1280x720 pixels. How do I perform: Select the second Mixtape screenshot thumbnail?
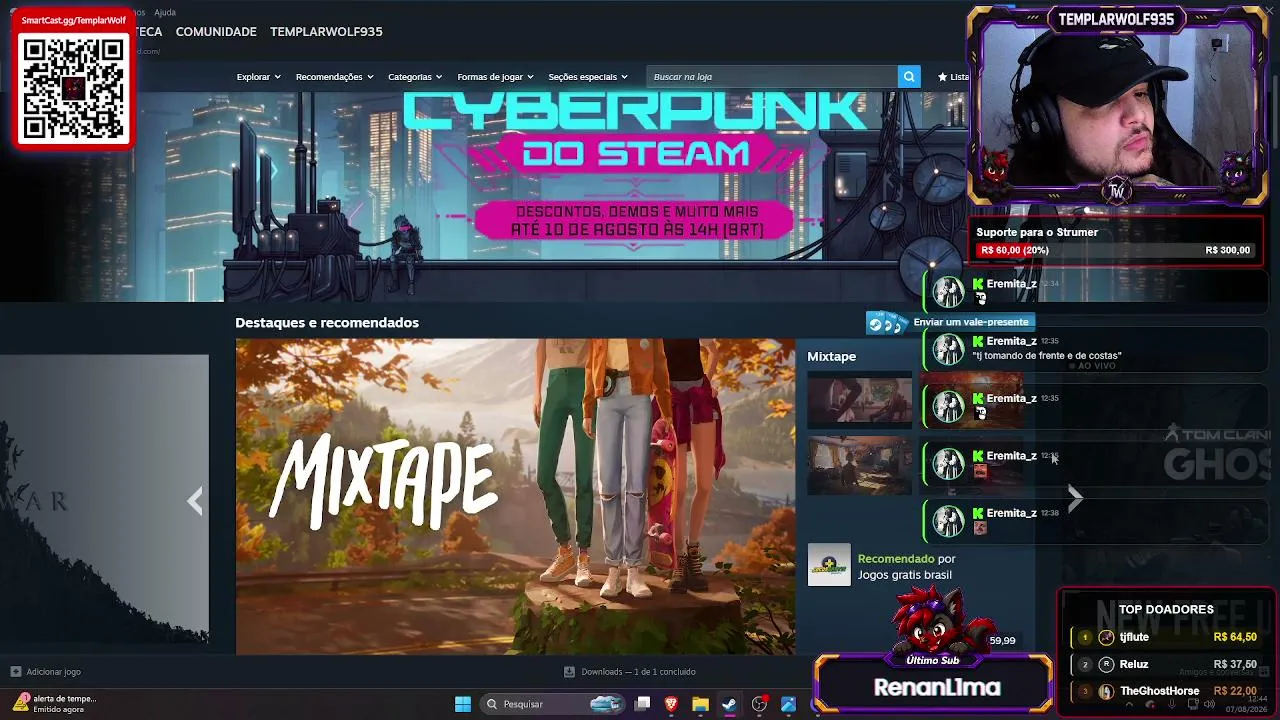[x=860, y=465]
